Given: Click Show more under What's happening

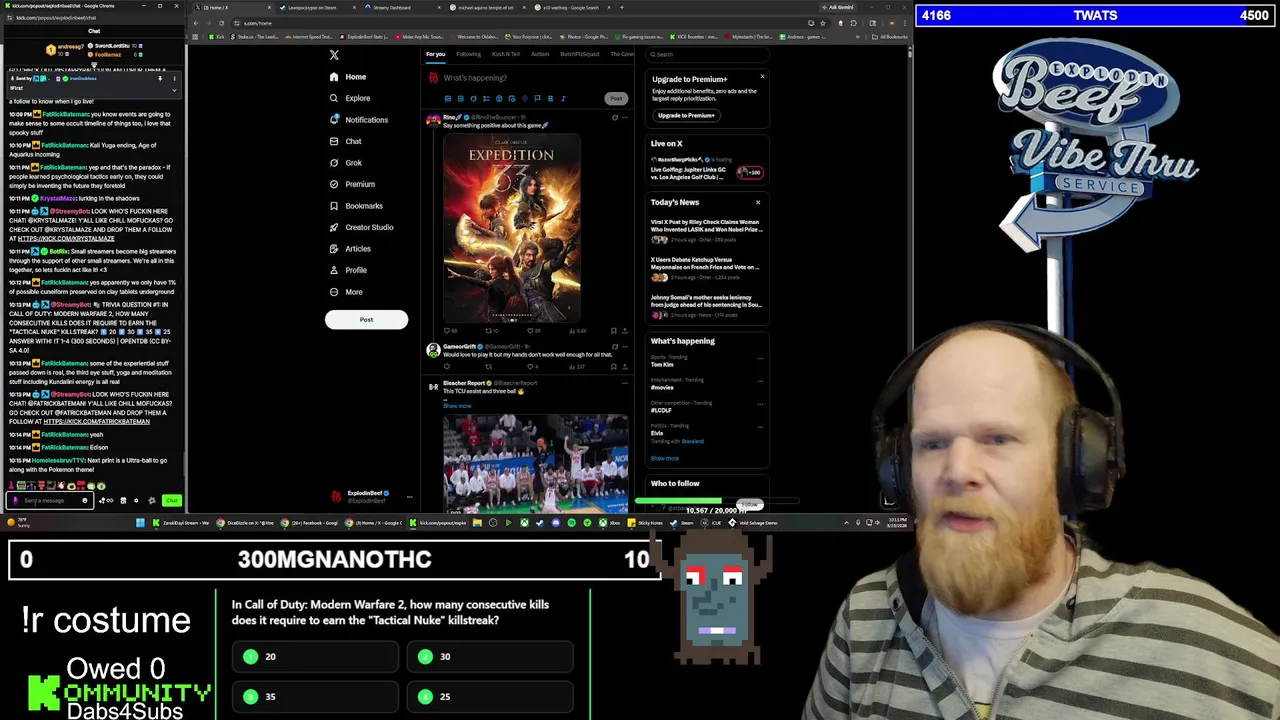Looking at the screenshot, I should click(665, 459).
